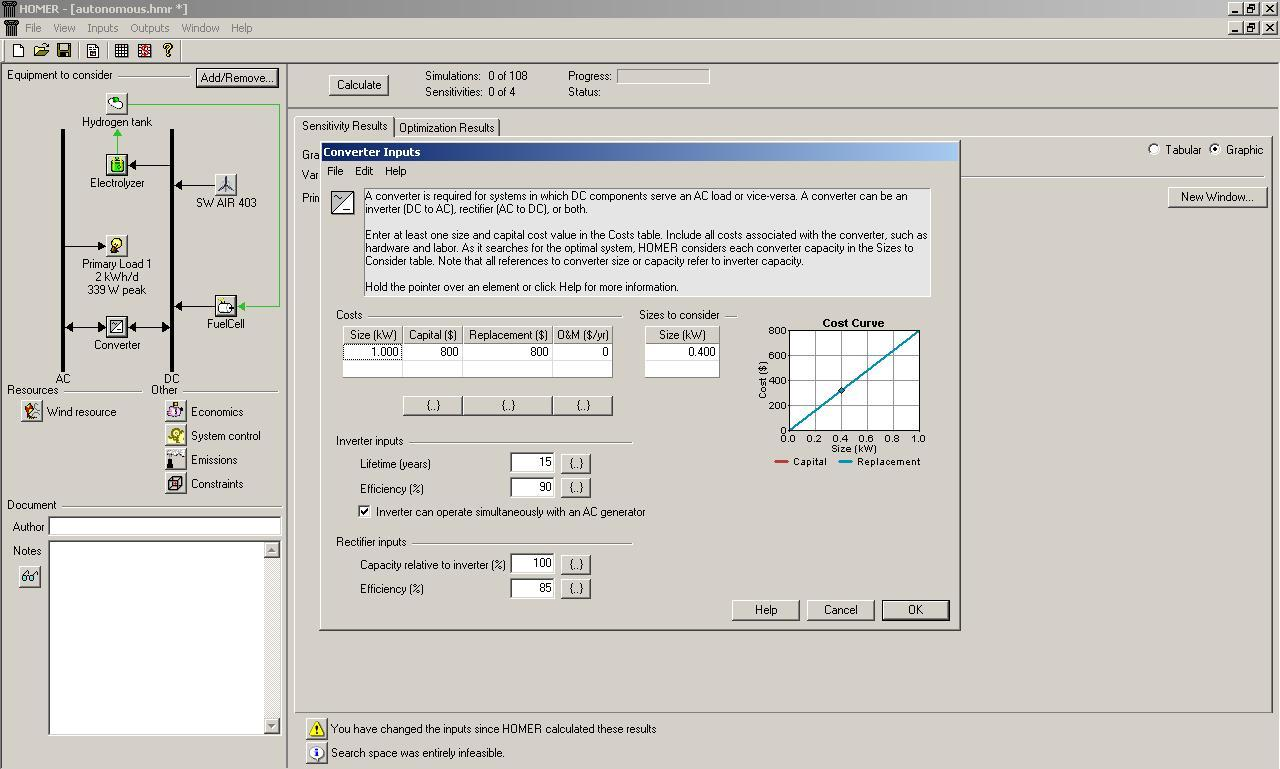Open the Electrolyzer component icon
Viewport: 1280px width, 769px height.
(x=117, y=165)
